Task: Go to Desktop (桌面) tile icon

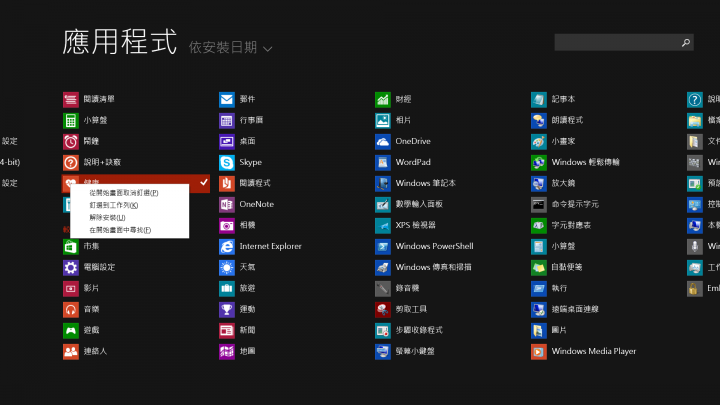Action: [x=227, y=141]
